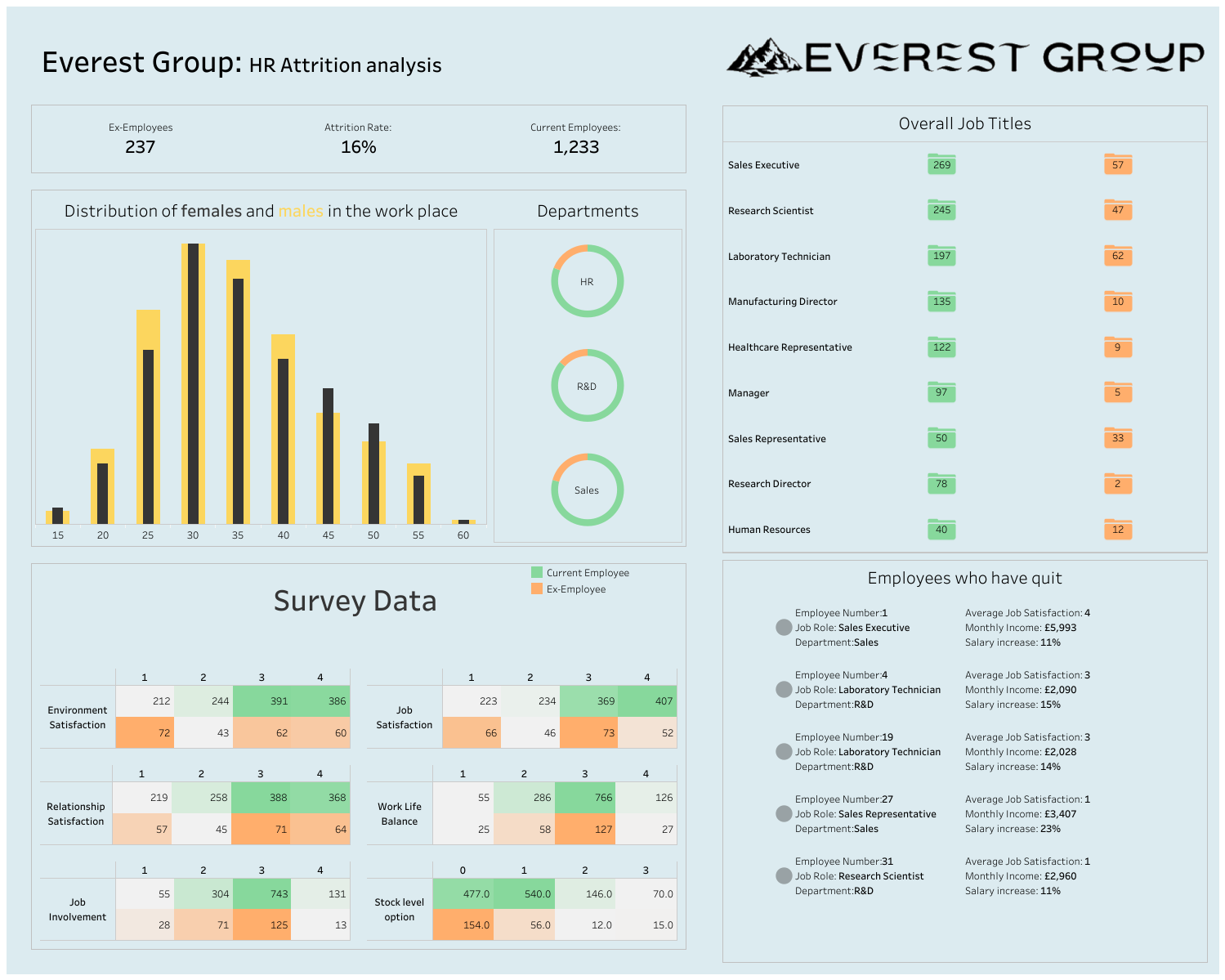Click the orange folder icon showing 57
The height and width of the screenshot is (980, 1225).
pos(1118,164)
